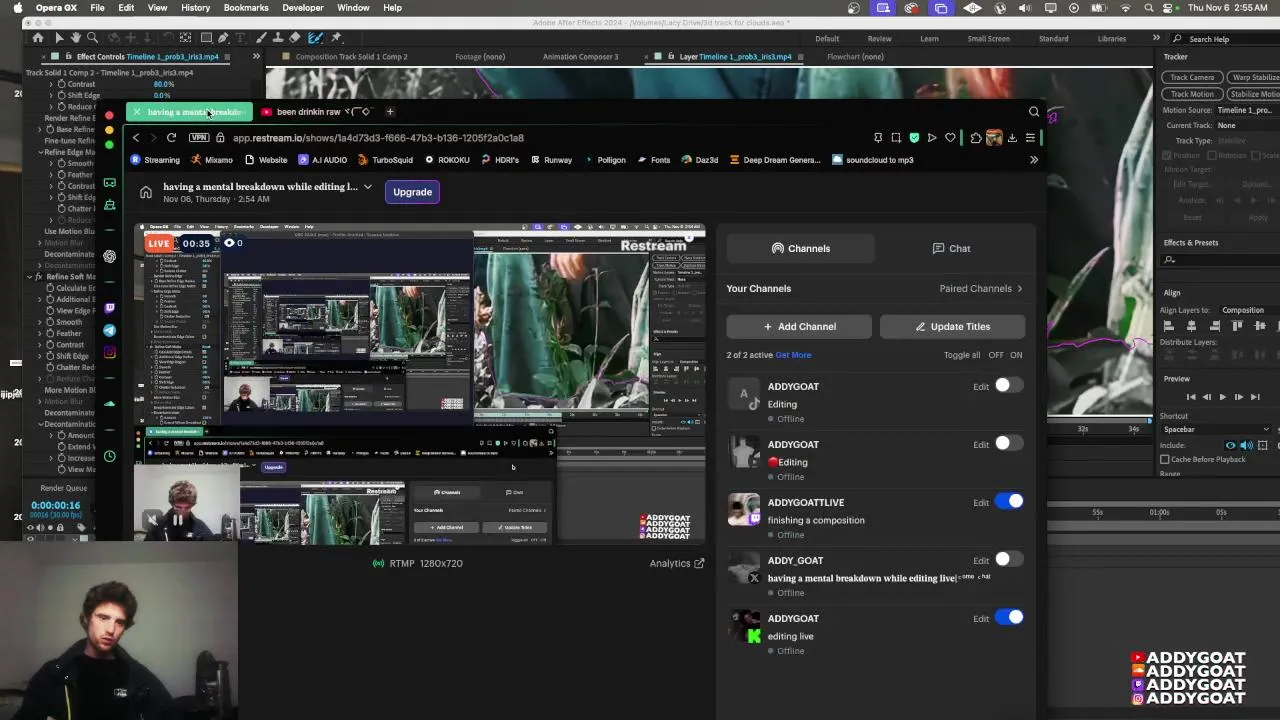Viewport: 1280px width, 720px height.
Task: Select the Puppet Pin tool in After Effects
Action: coord(336,38)
